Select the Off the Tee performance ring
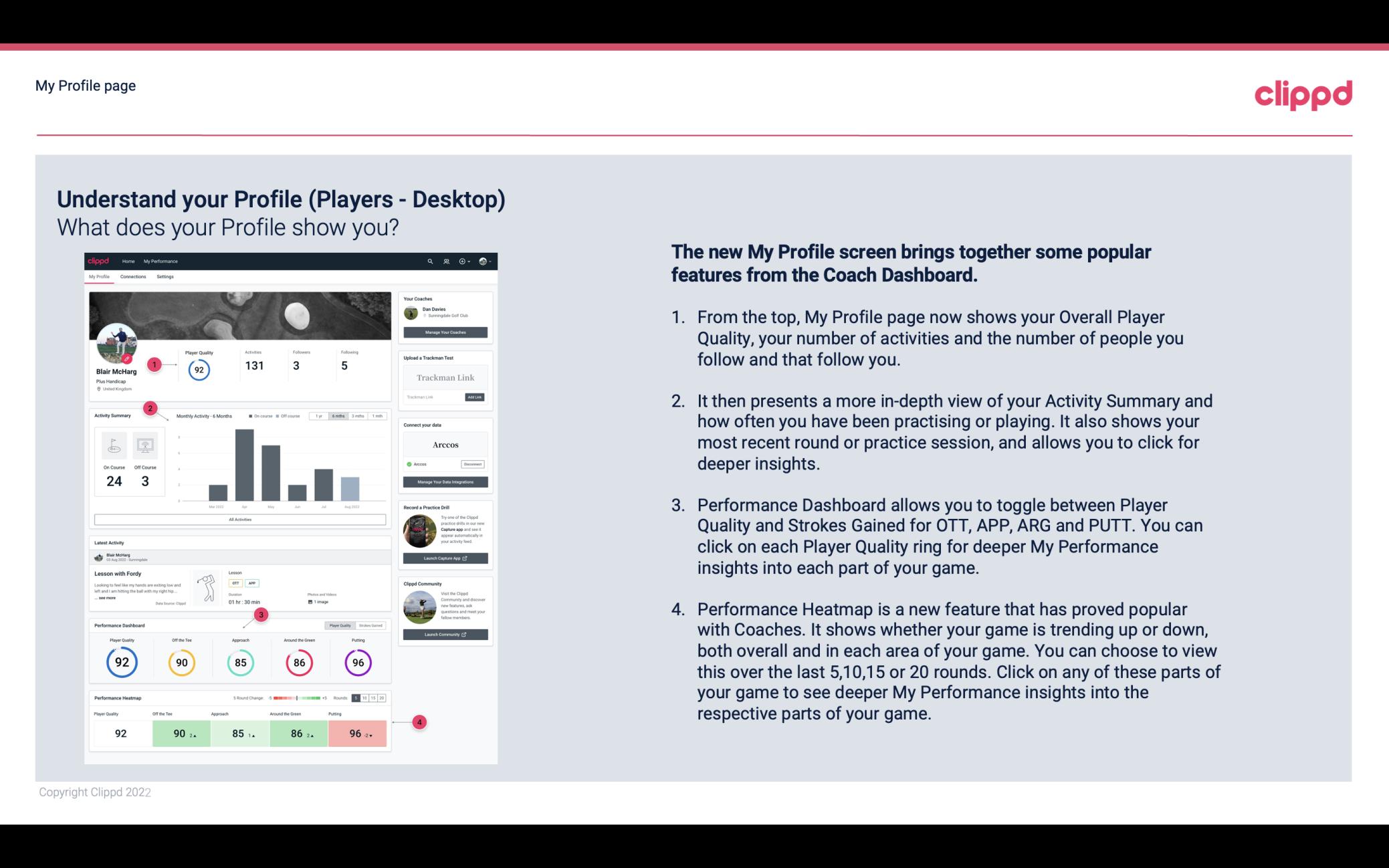The width and height of the screenshot is (1389, 868). pos(180,661)
